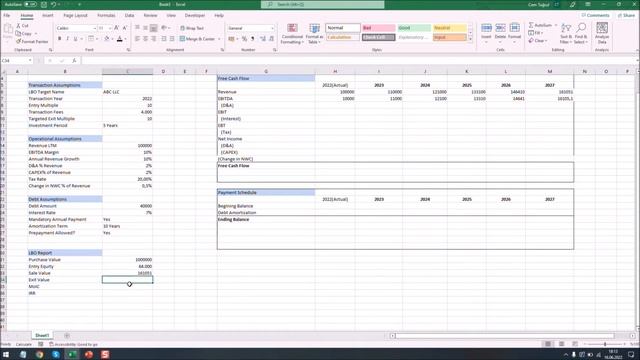Increase font size with larger A icon
Viewport: 640px width, 360px height.
tap(116, 28)
